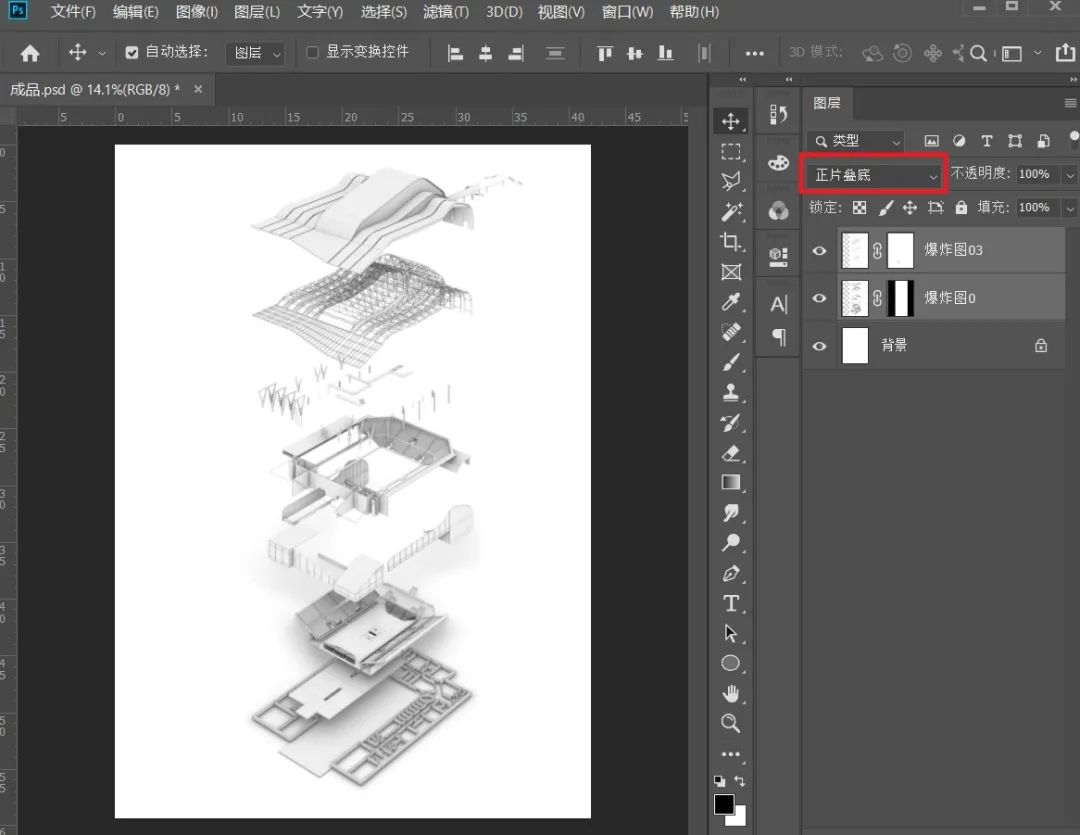Screen dimensions: 1080x835
Task: Click the search icon in options bar
Action: (978, 53)
